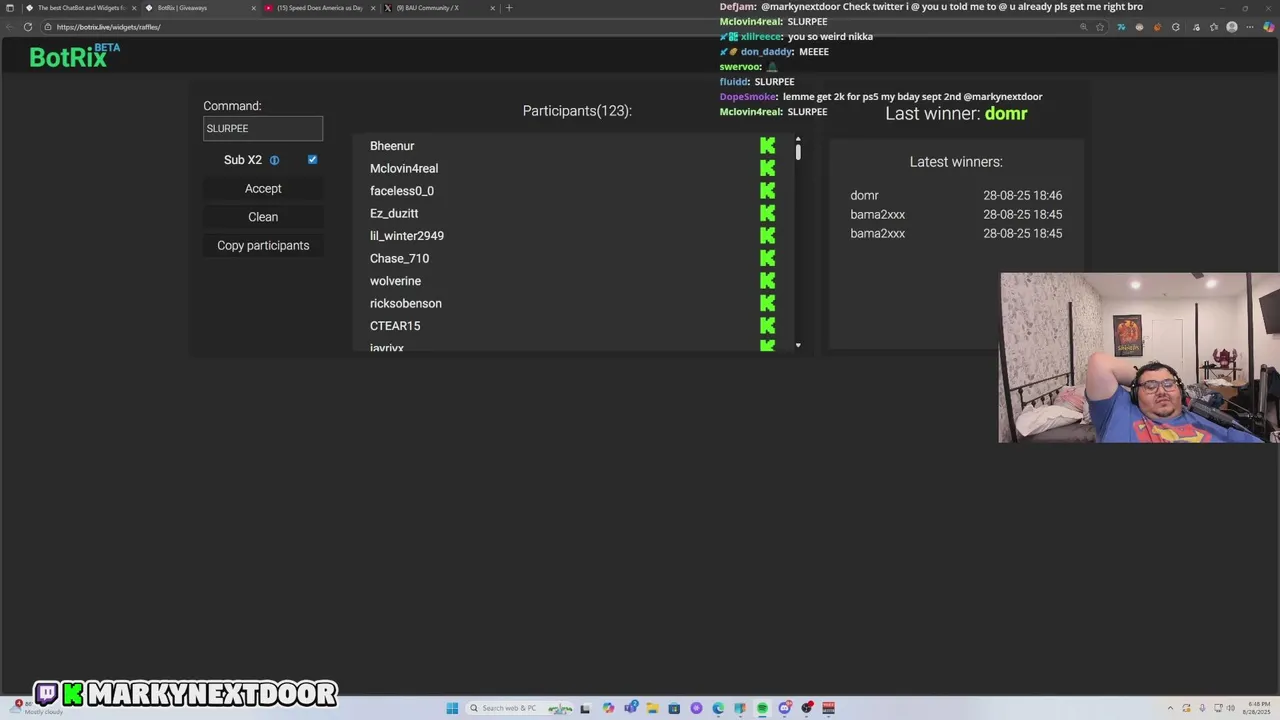Open taskbar clock showing 6:48 PM
1280x720 pixels.
pos(1256,708)
